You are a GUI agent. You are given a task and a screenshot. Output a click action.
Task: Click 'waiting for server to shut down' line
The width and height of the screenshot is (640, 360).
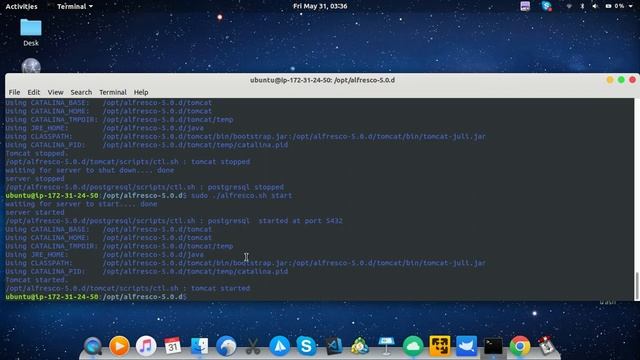pyautogui.click(x=90, y=170)
